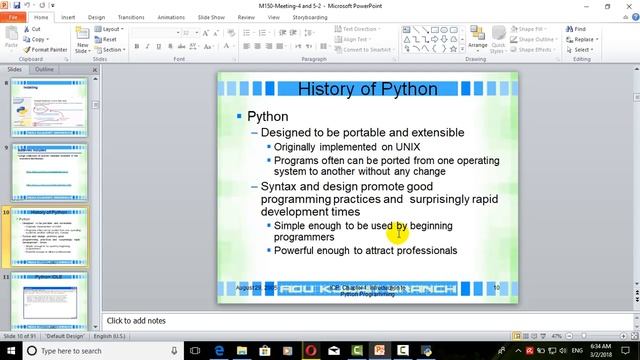Viewport: 640px width, 360px height.
Task: Select the Format Painter tool
Action: point(45,49)
